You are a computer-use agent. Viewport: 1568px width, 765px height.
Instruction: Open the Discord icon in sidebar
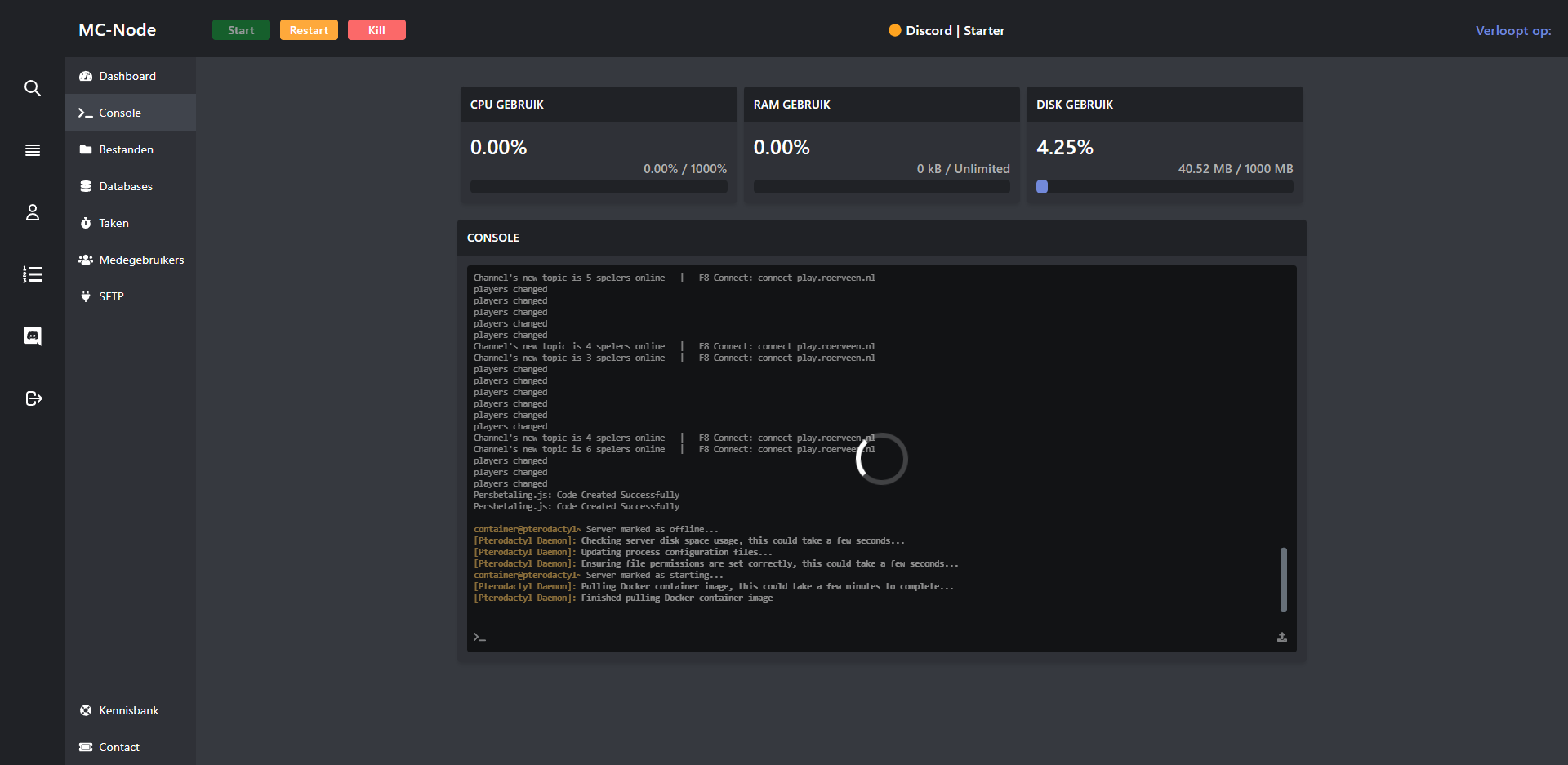(33, 336)
